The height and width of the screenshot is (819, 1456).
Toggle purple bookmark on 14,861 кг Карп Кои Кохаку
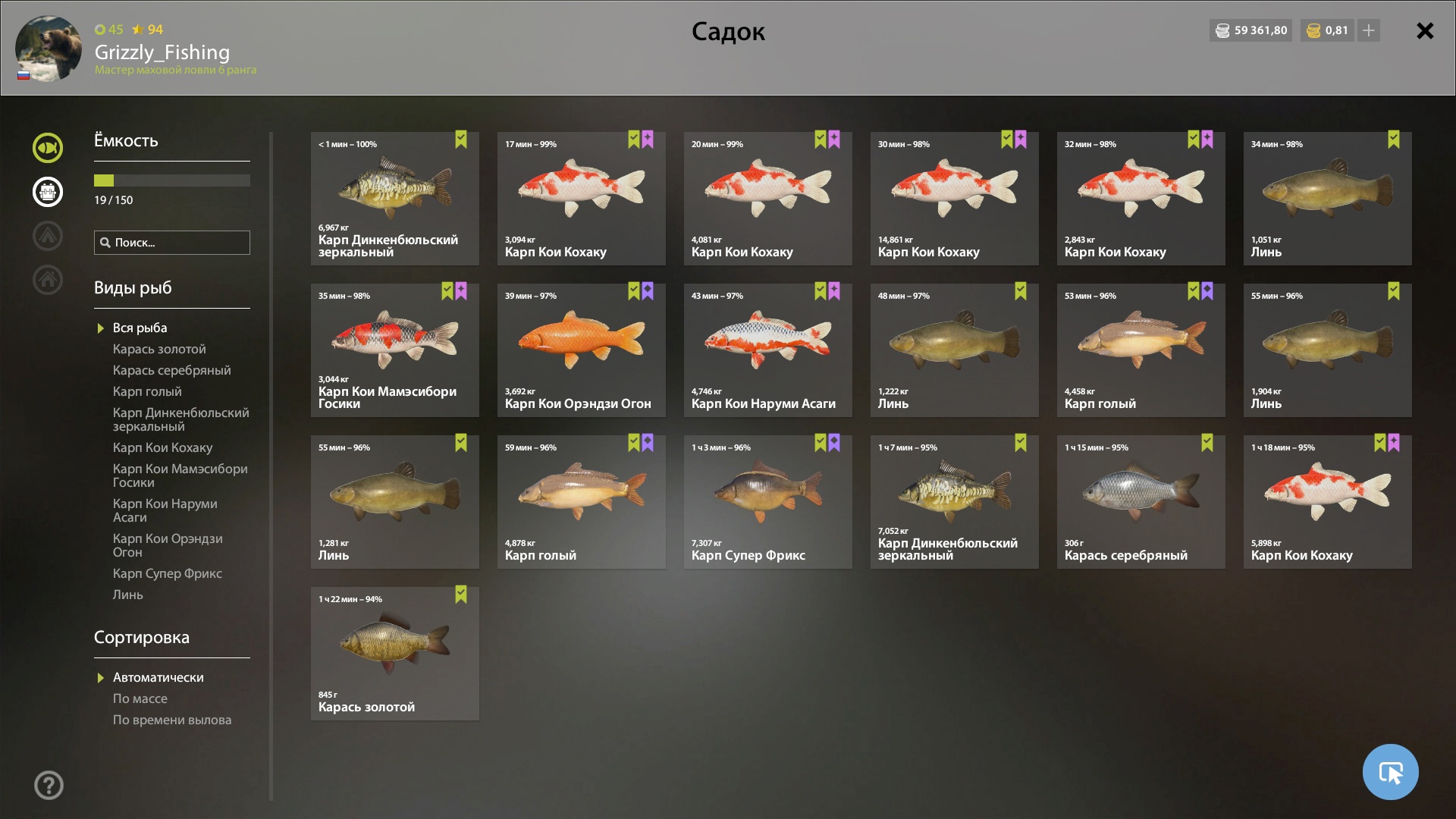click(x=1021, y=140)
